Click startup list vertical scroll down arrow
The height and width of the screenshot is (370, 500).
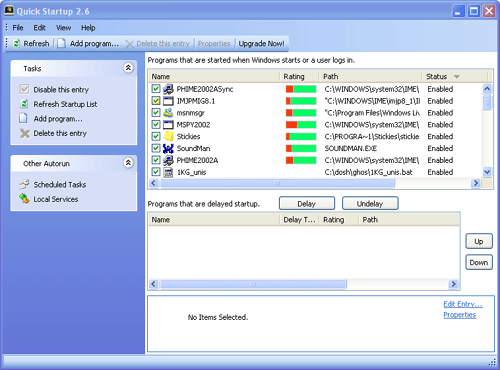487,172
